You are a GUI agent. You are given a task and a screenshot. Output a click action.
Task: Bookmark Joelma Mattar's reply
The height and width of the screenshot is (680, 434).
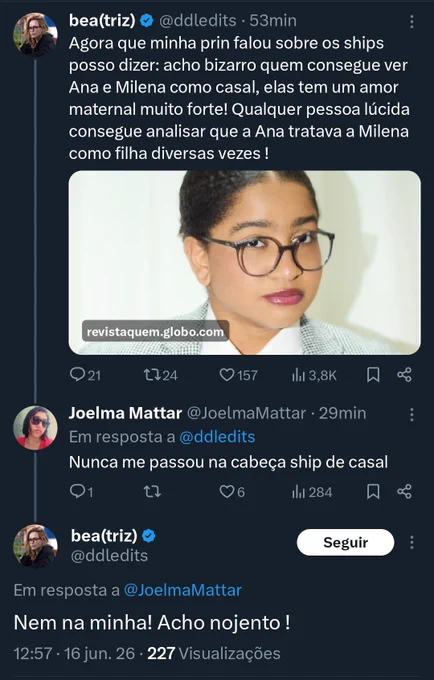[x=373, y=491]
